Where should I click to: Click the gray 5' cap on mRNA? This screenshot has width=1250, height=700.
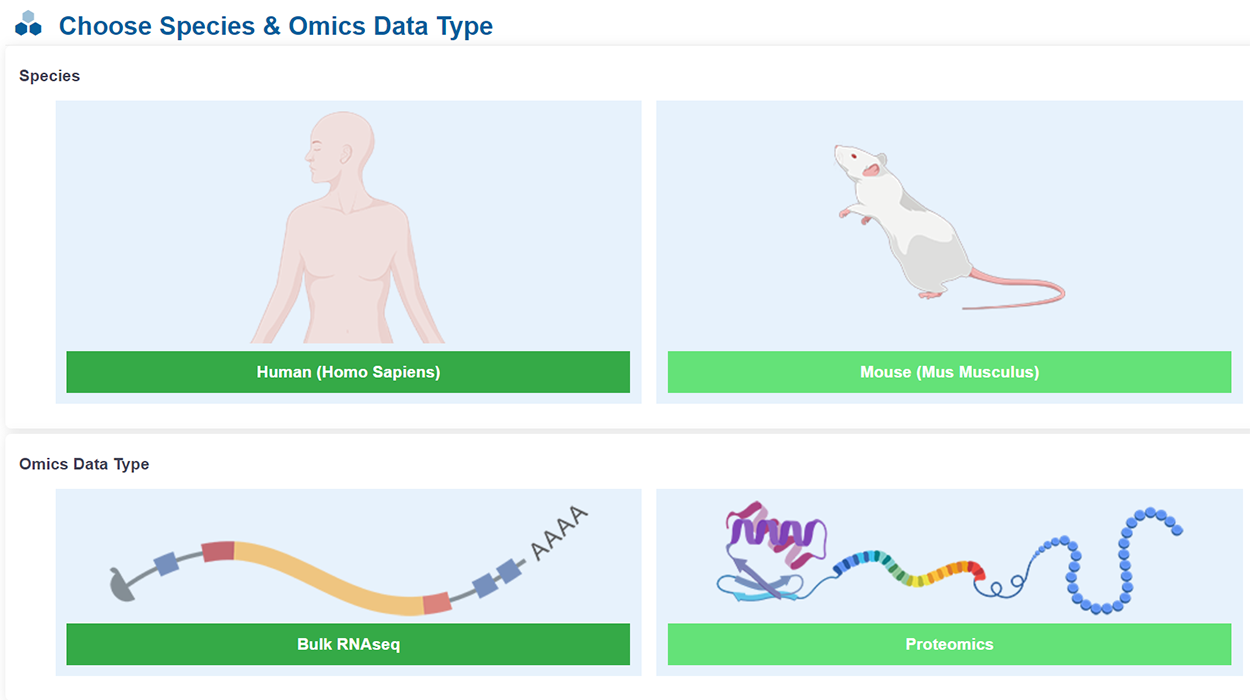click(x=121, y=586)
